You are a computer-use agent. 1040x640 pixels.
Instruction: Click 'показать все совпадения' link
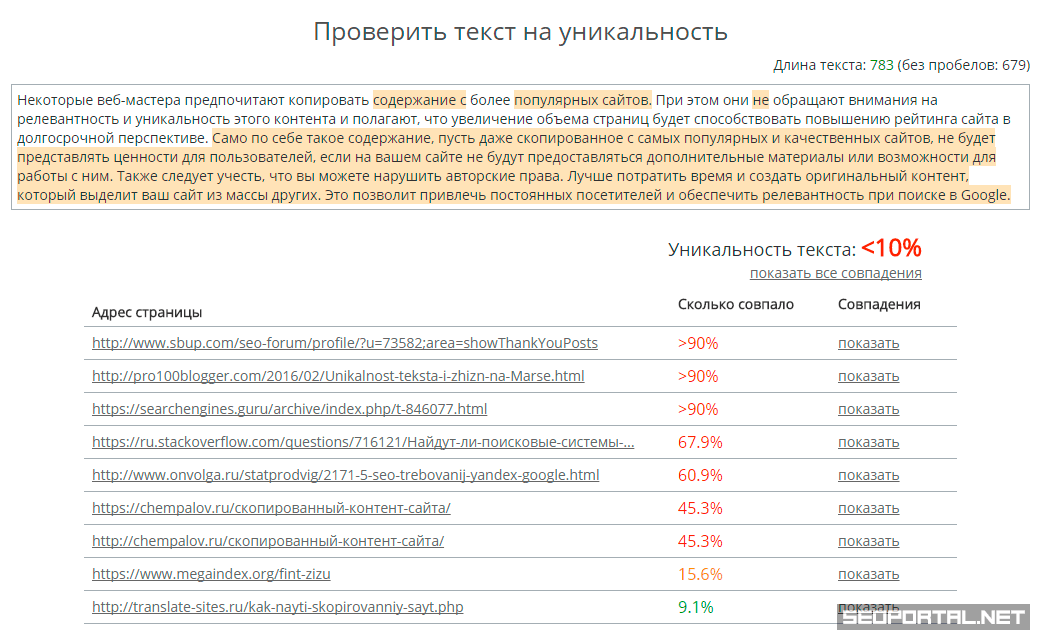pos(835,273)
